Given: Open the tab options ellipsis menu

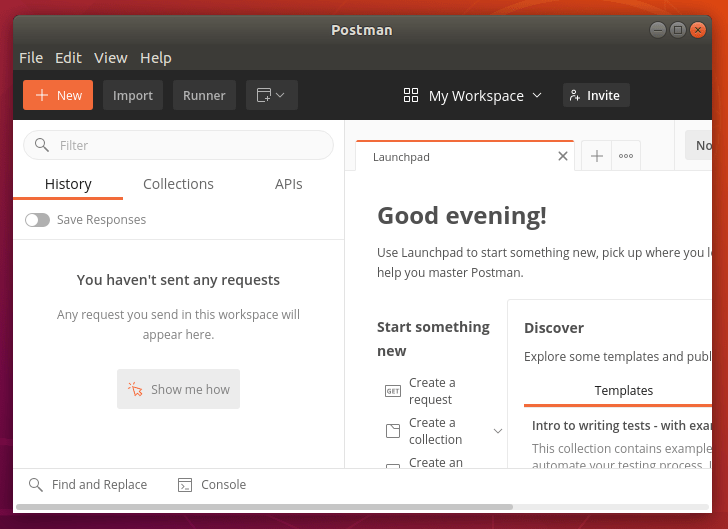Looking at the screenshot, I should 626,156.
